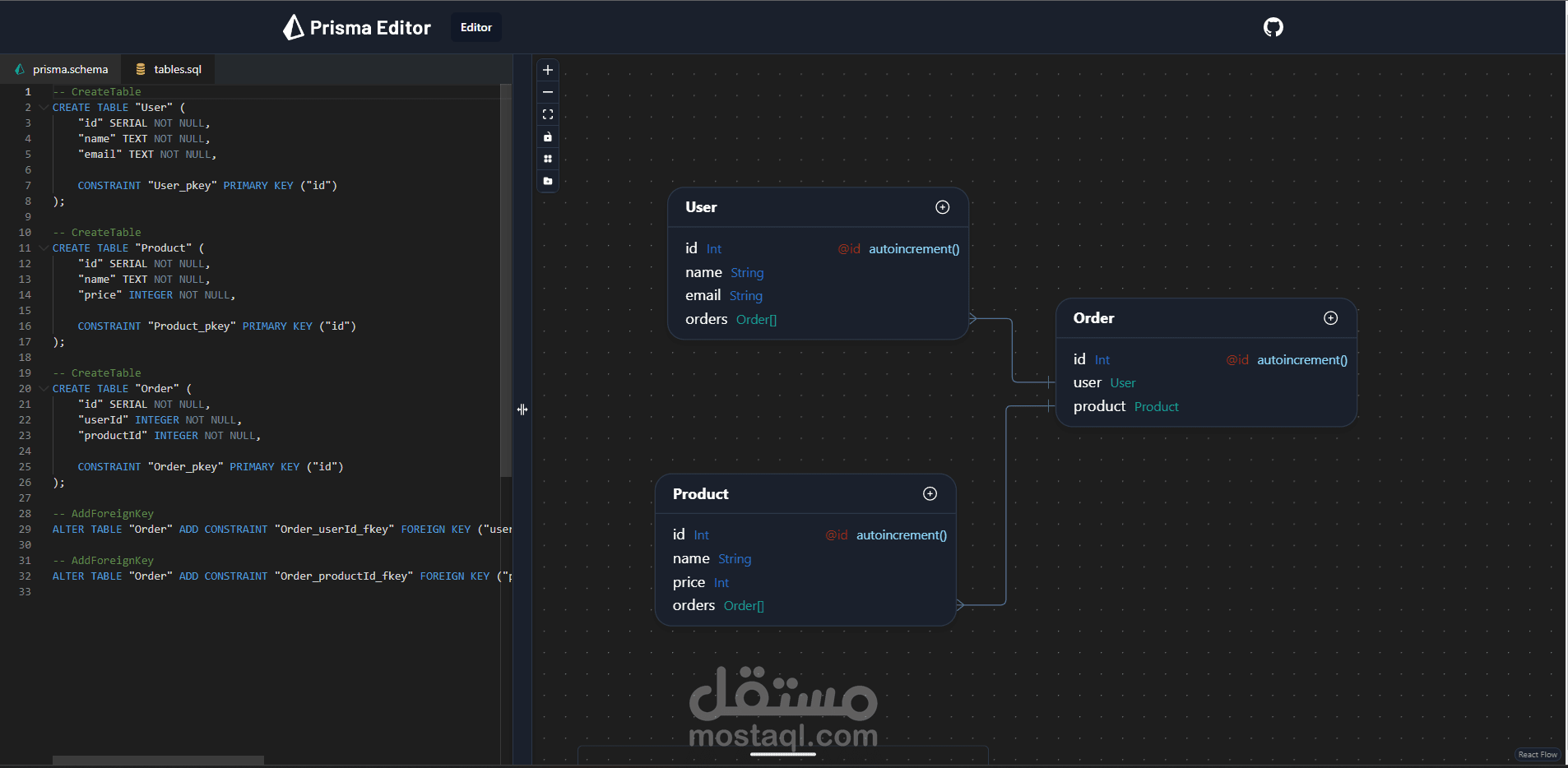The width and height of the screenshot is (1568, 768).
Task: Click the 'email String' field in User
Action: [818, 295]
